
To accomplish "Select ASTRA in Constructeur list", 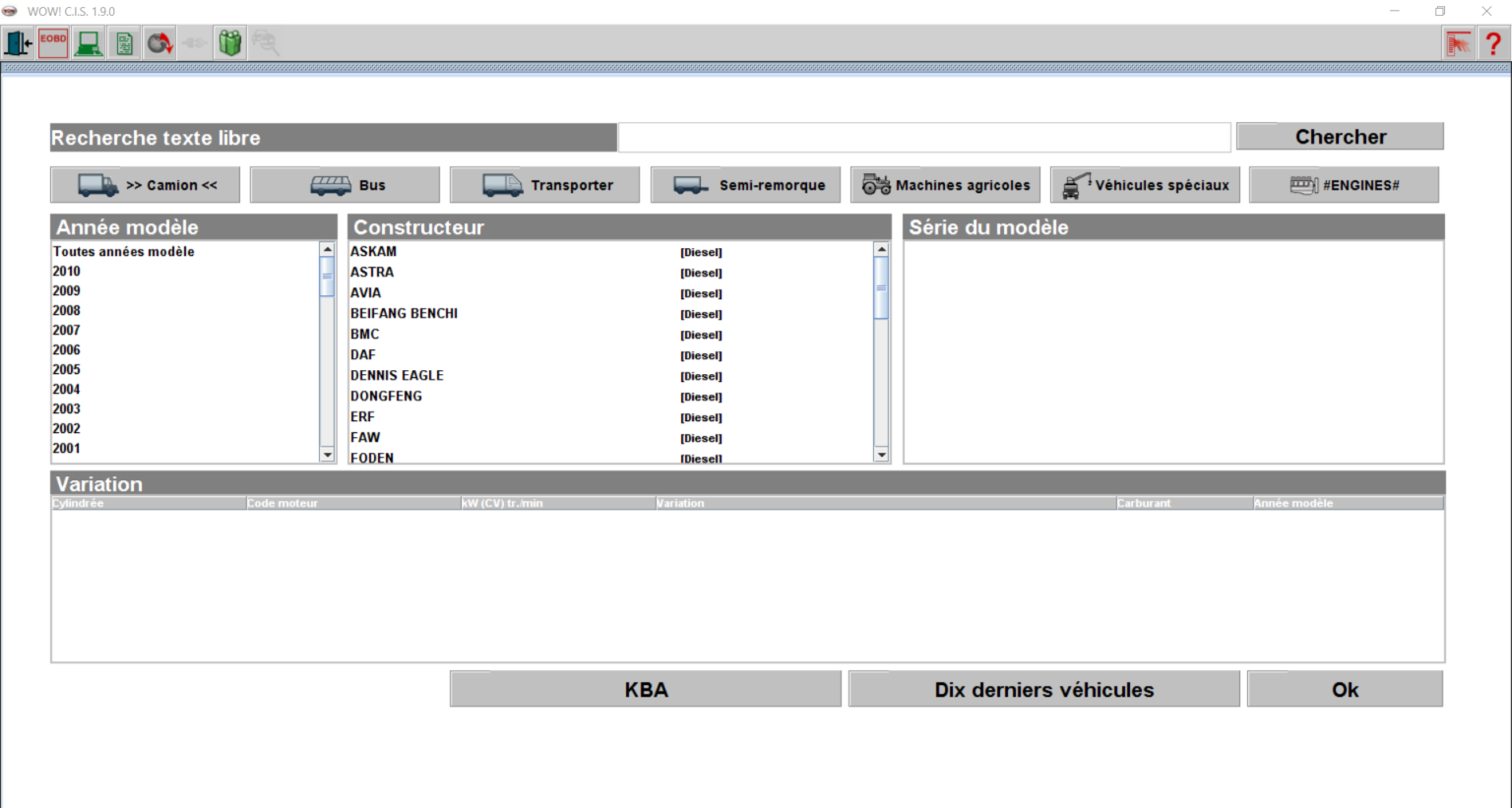I will [610, 273].
